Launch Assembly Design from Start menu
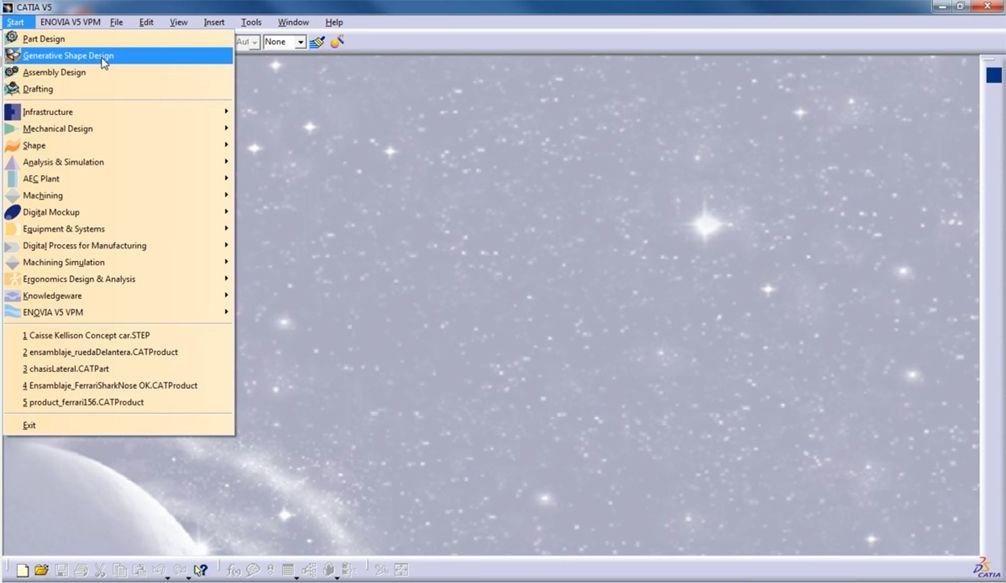This screenshot has height=583, width=1006. 118,72
